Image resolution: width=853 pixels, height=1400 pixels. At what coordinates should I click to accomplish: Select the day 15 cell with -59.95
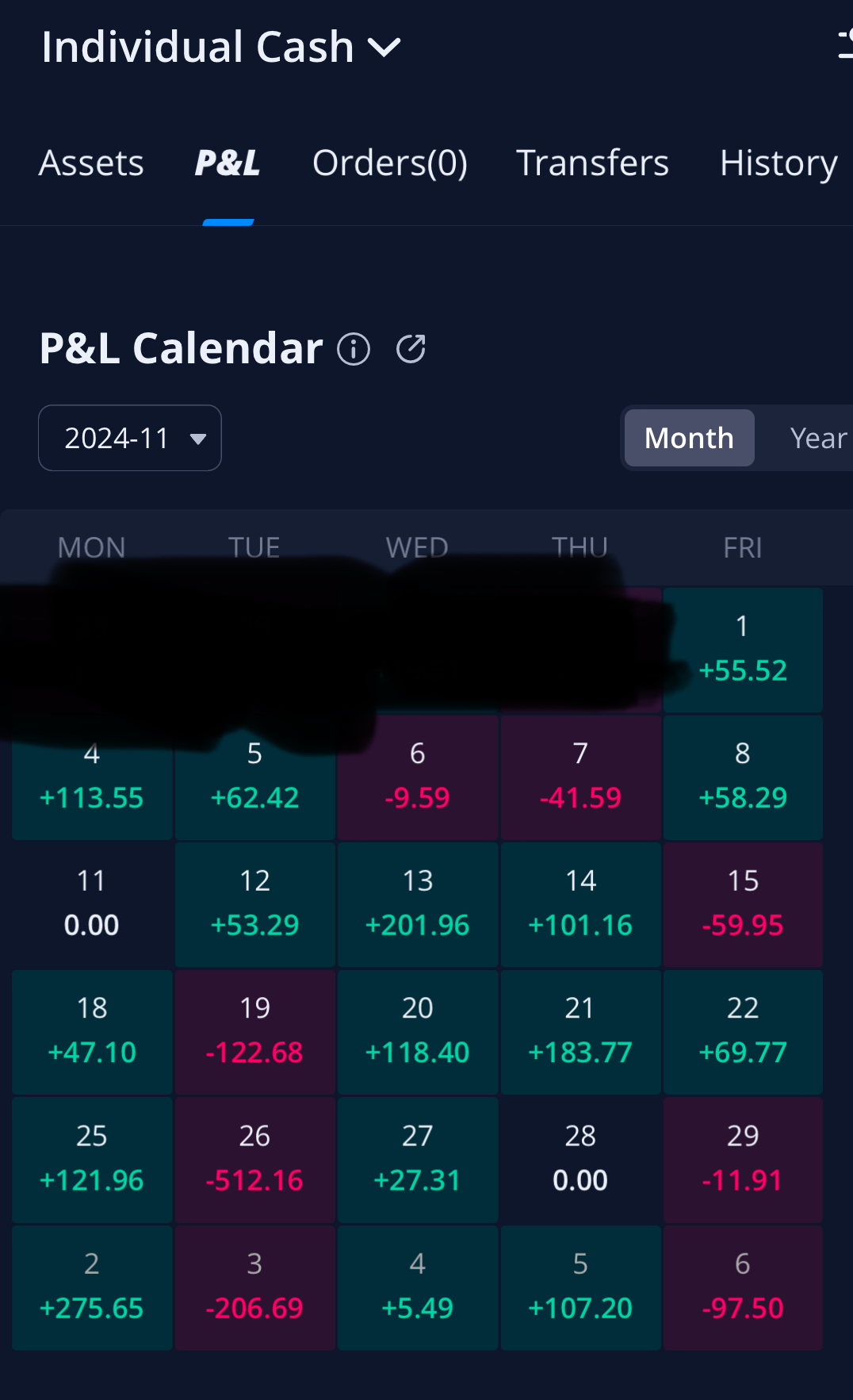[x=743, y=904]
